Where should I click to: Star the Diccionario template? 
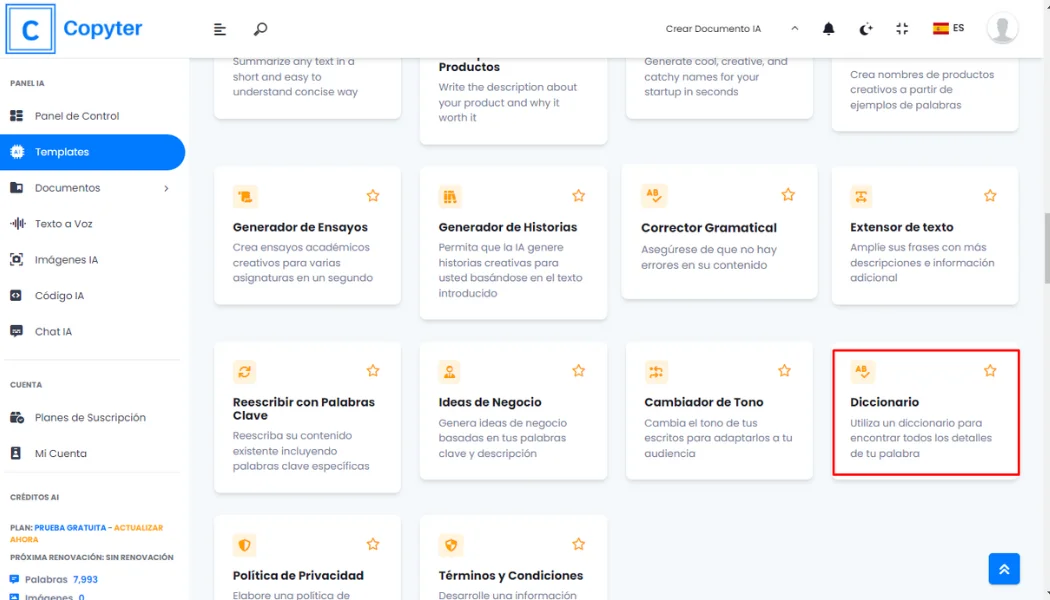click(x=990, y=371)
